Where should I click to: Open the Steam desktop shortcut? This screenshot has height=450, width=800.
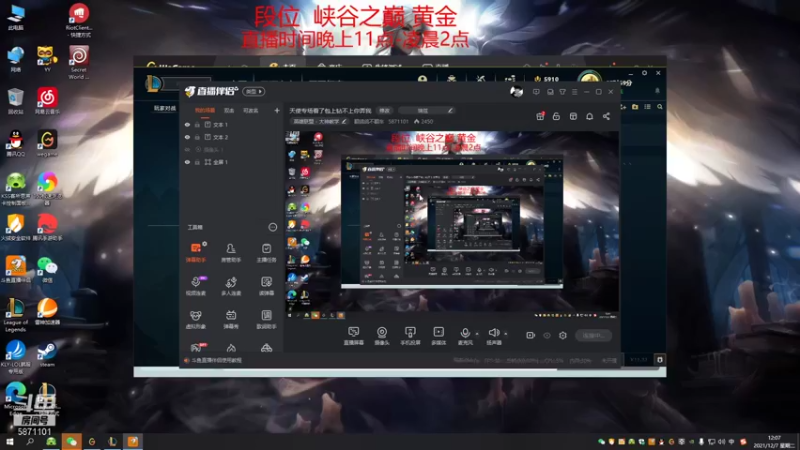coord(47,355)
